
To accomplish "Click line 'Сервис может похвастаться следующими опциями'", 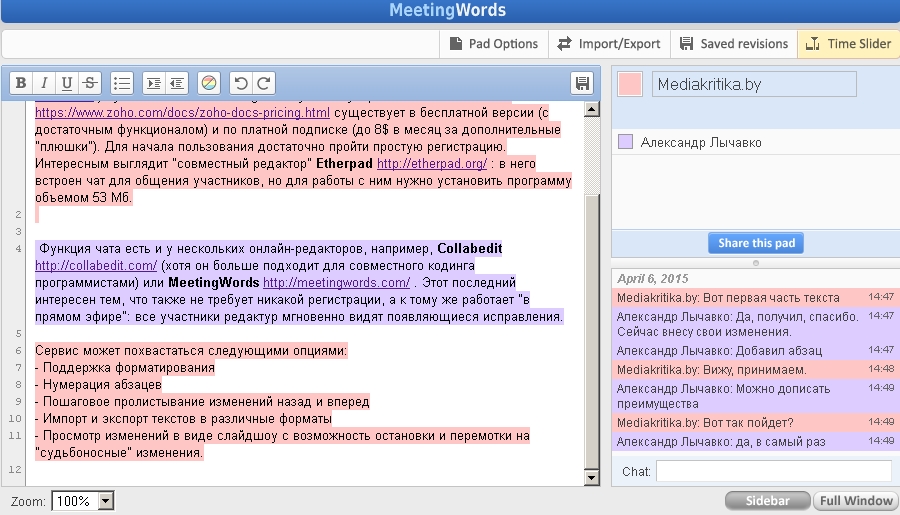I will pyautogui.click(x=191, y=351).
